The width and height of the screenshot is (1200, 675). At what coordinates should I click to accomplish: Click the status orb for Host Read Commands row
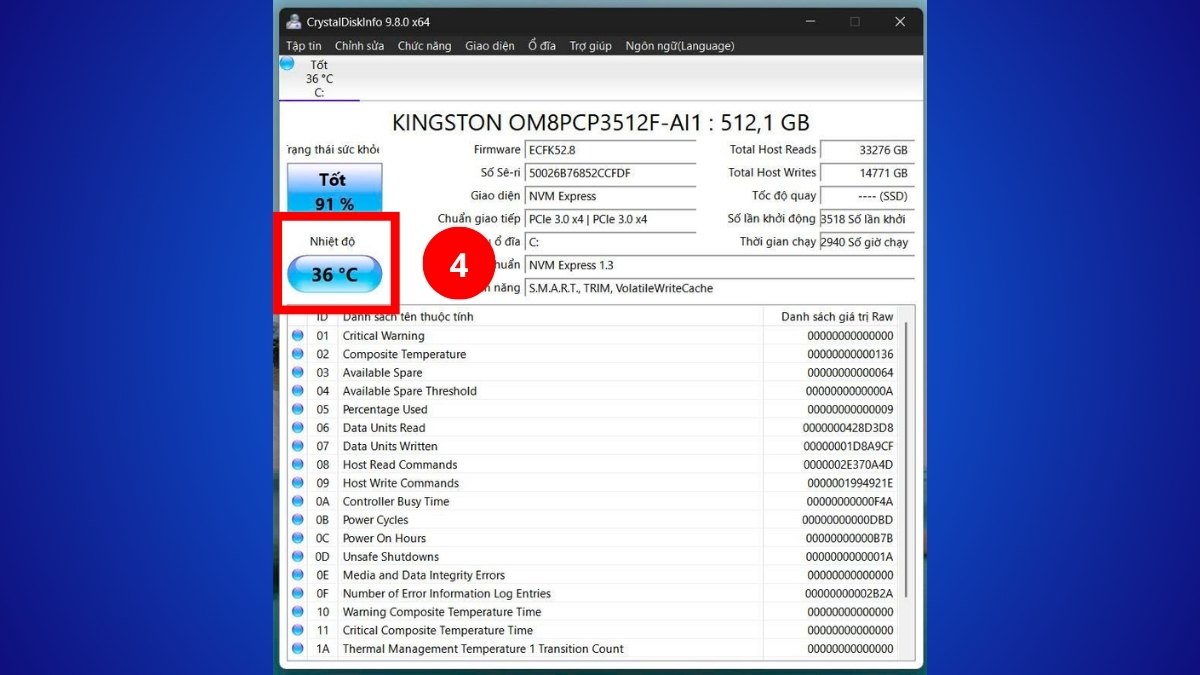[x=297, y=464]
